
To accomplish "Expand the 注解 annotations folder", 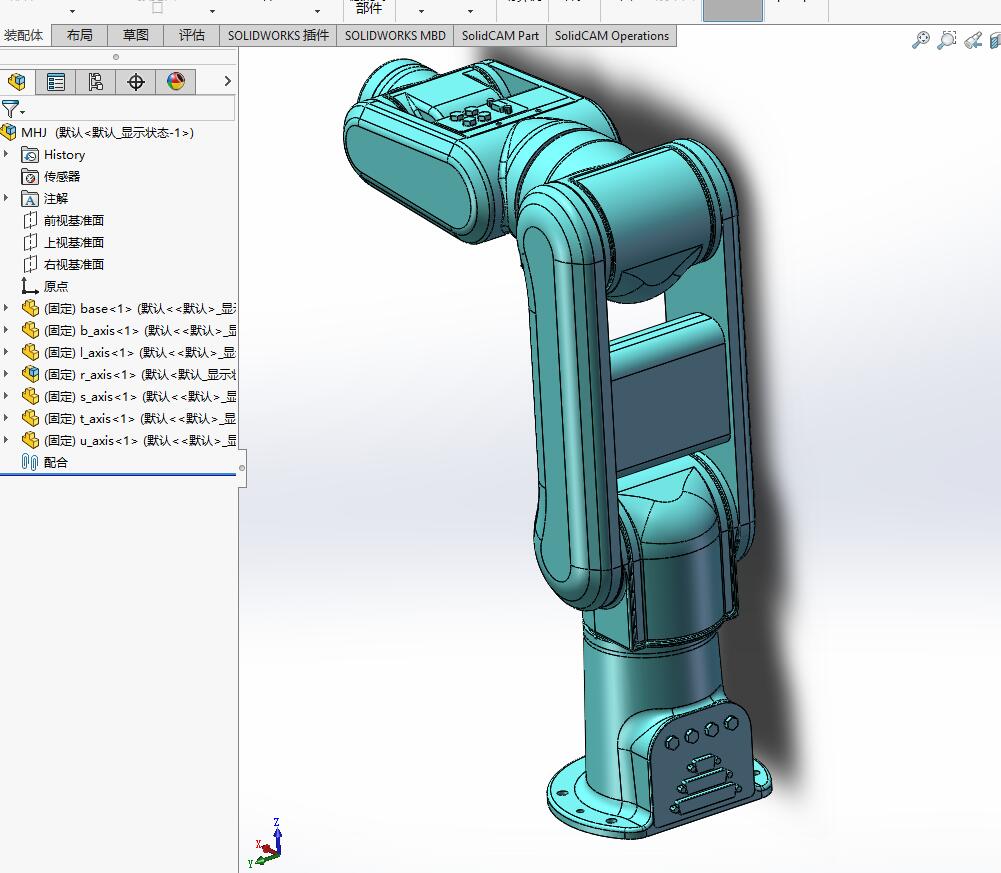I will pos(6,198).
